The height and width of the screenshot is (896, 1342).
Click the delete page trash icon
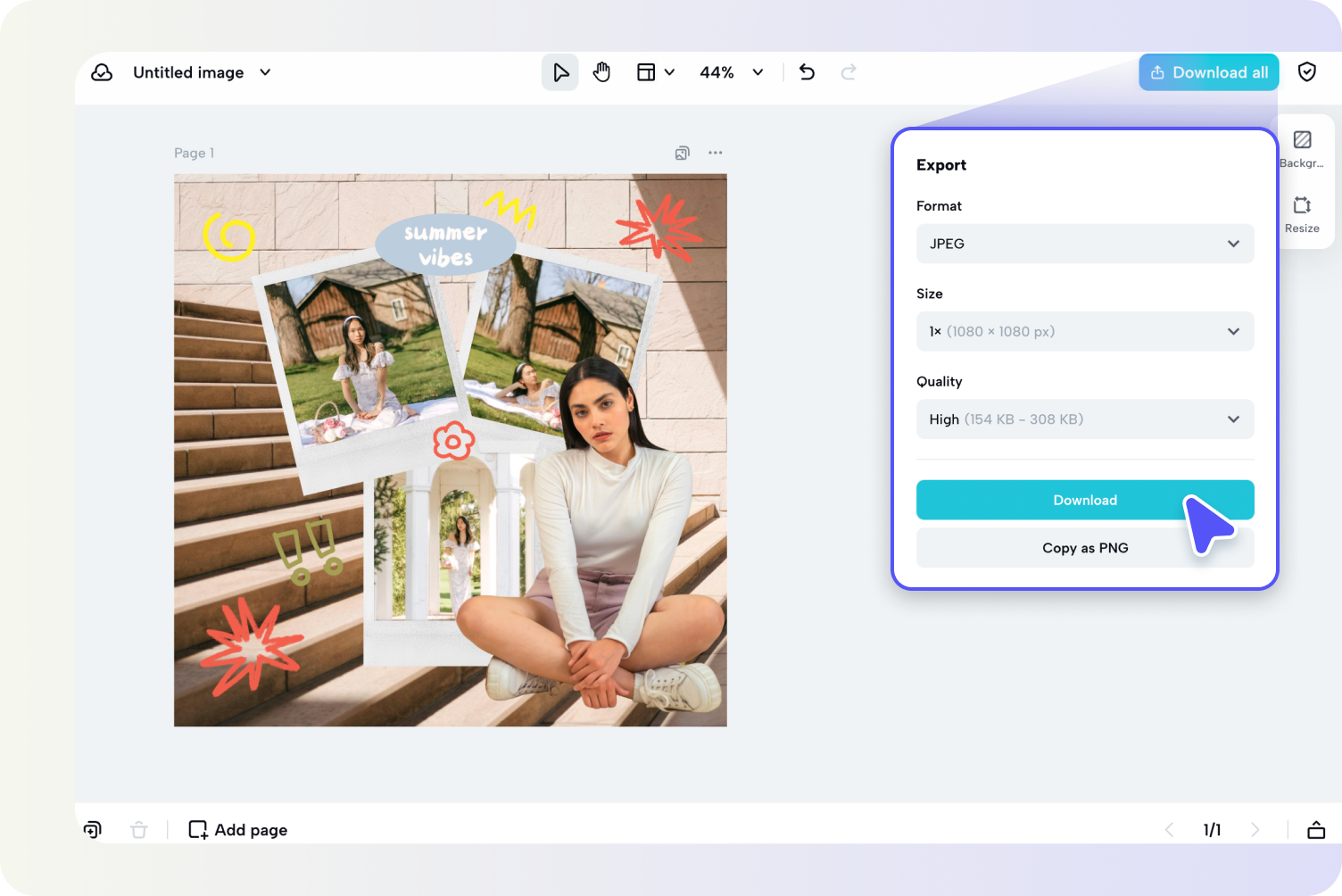coord(138,830)
